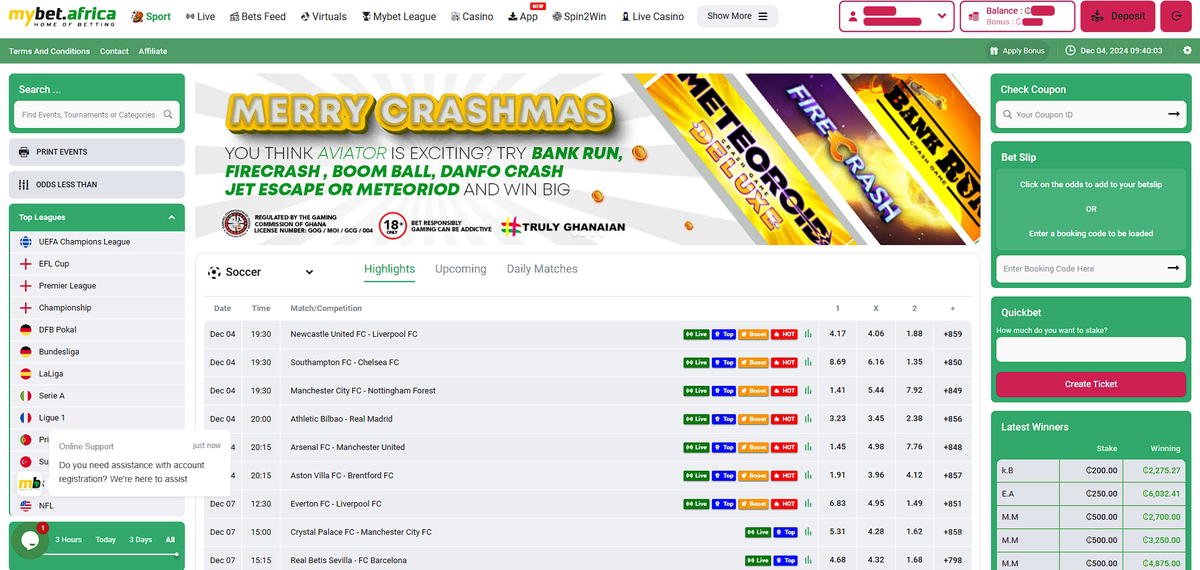1200x570 pixels.
Task: Open the Virtuals section
Action: (322, 17)
